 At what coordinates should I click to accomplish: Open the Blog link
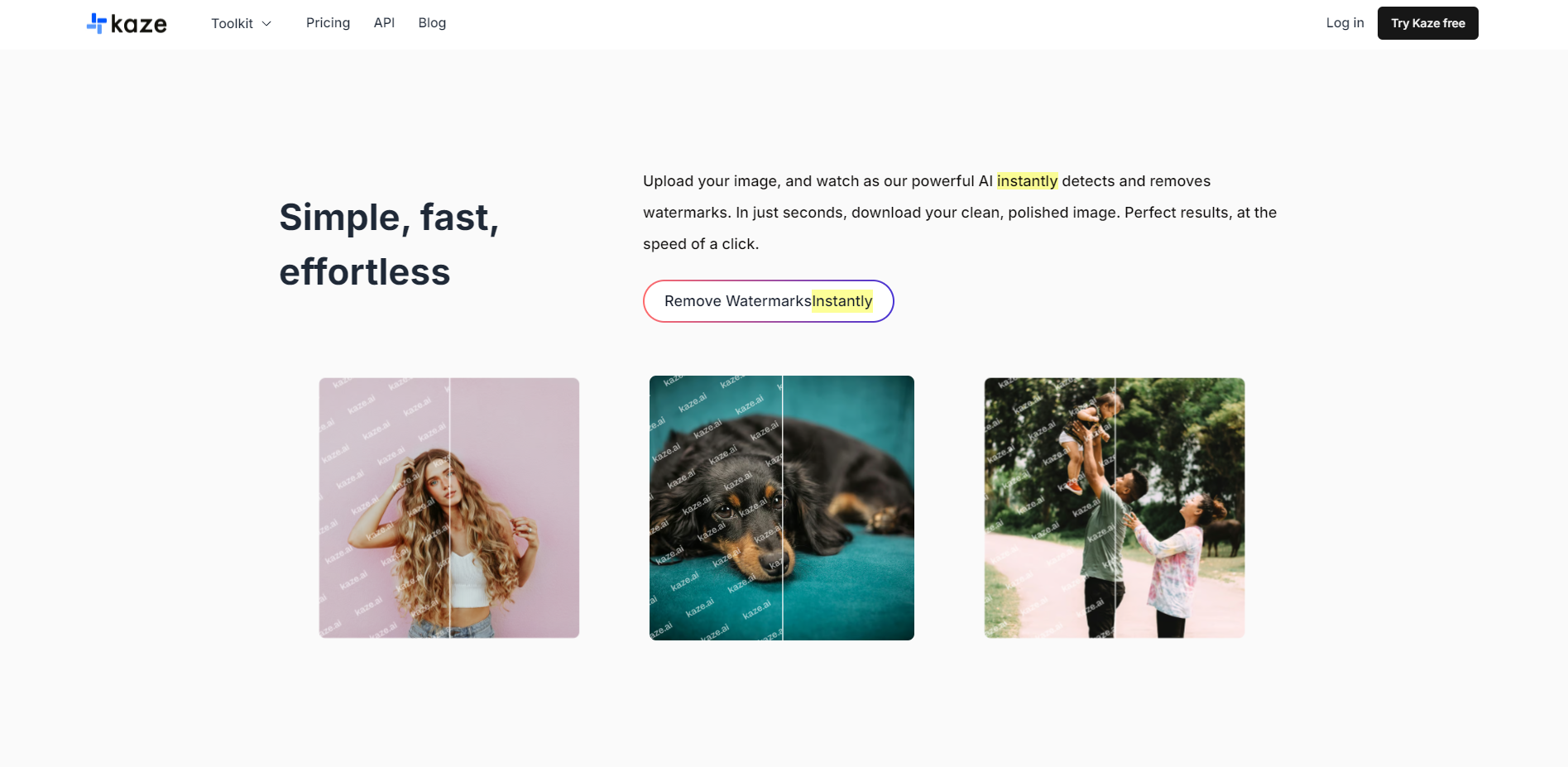click(x=432, y=23)
